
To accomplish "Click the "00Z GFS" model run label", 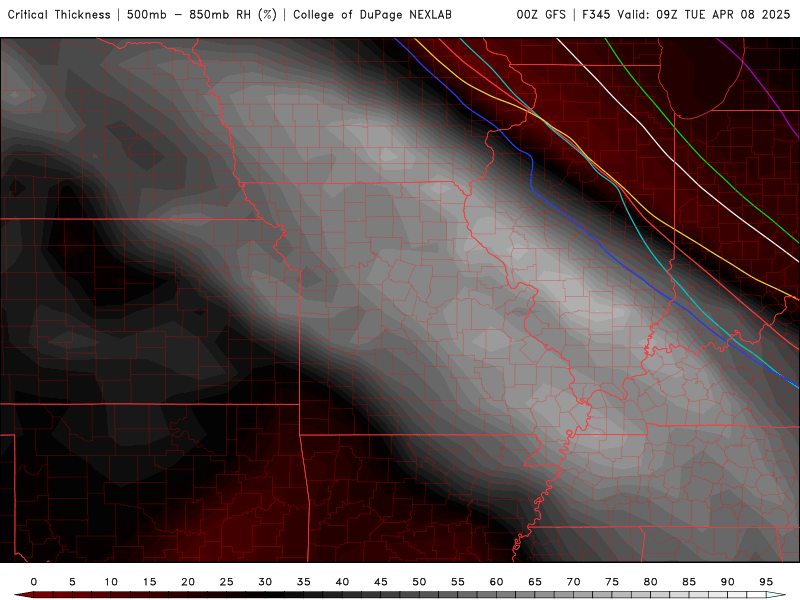I will (541, 15).
